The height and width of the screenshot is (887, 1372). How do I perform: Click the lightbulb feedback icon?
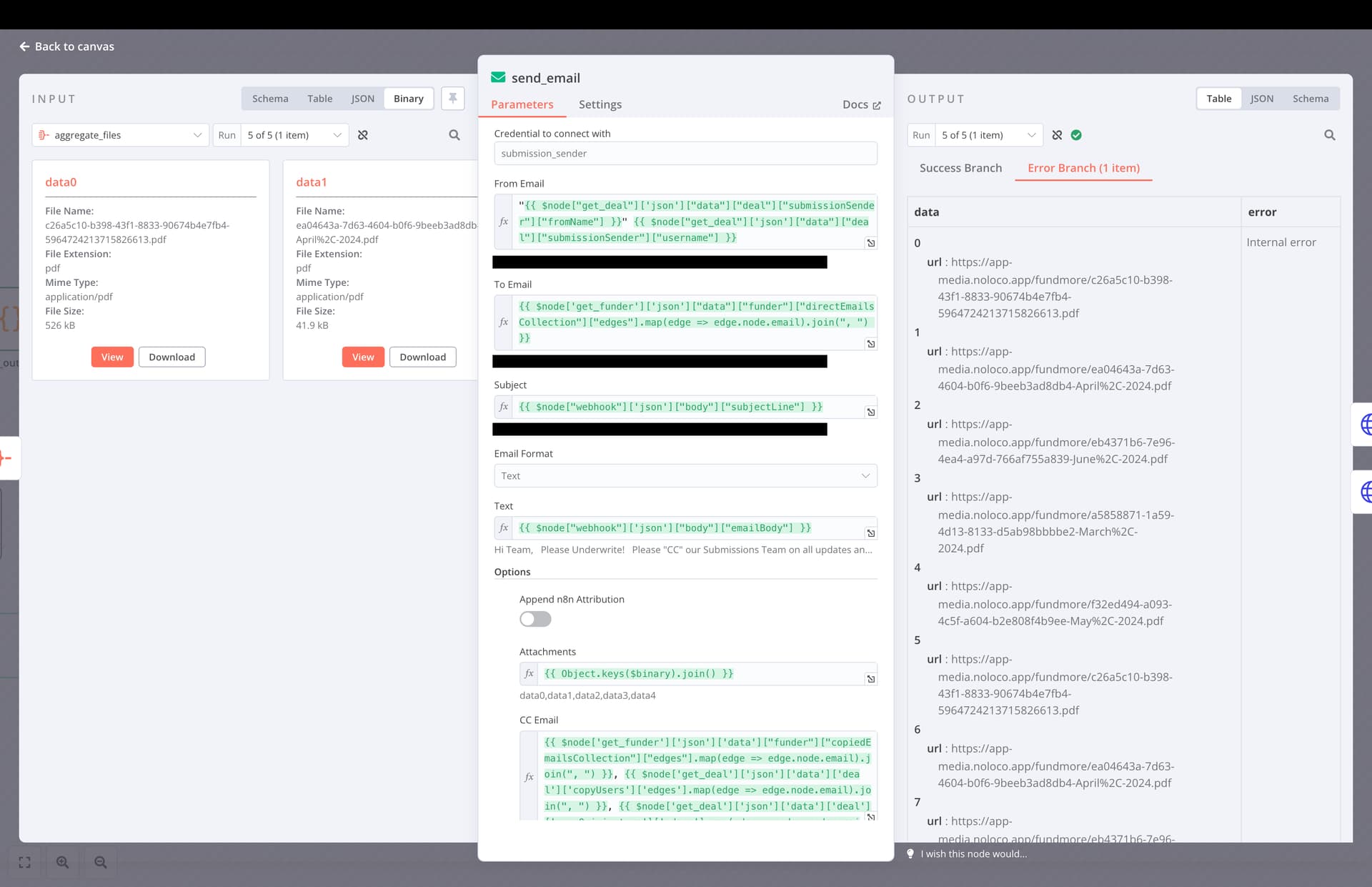click(x=910, y=853)
